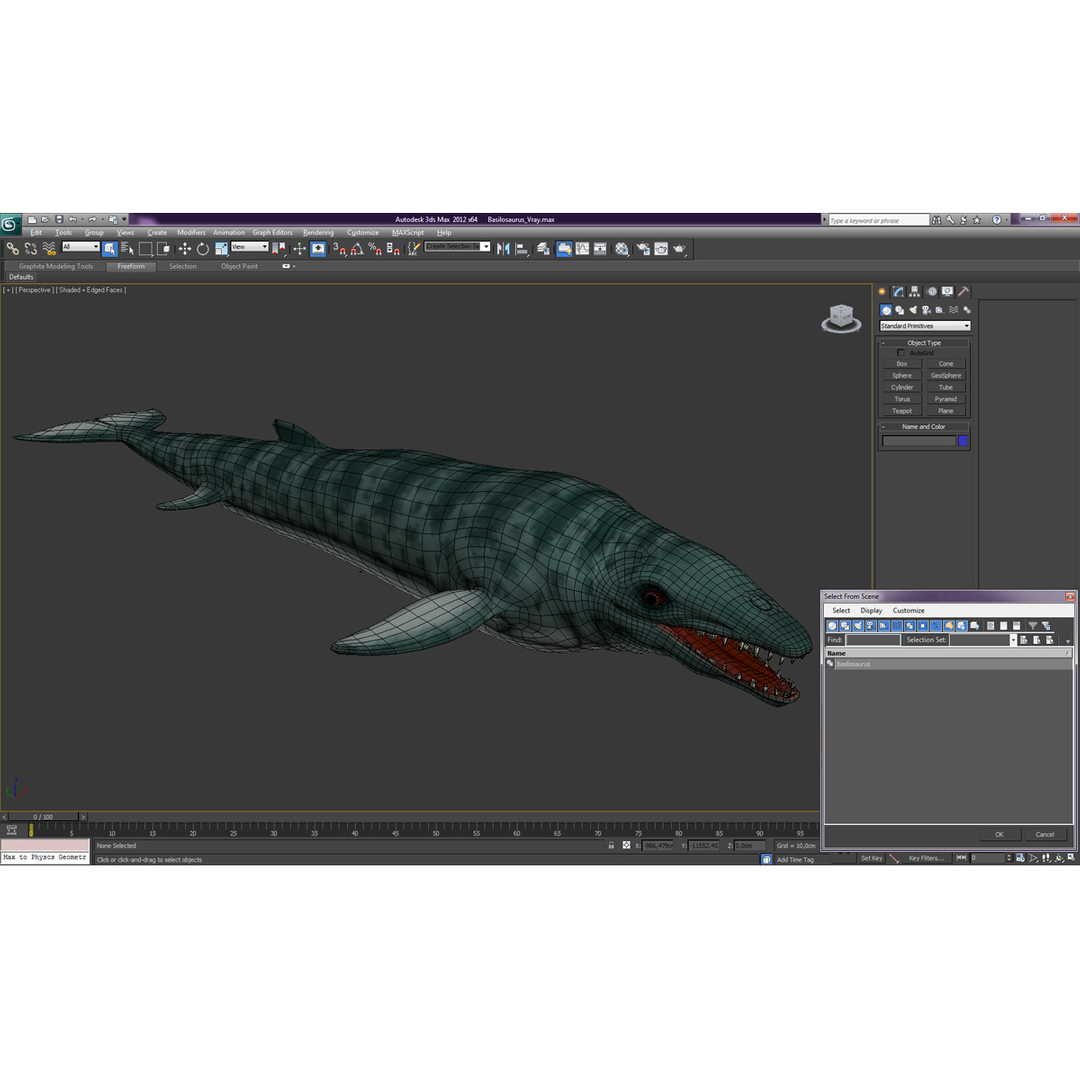The image size is (1080, 1080).
Task: Click the Teapot primitive button
Action: point(902,411)
